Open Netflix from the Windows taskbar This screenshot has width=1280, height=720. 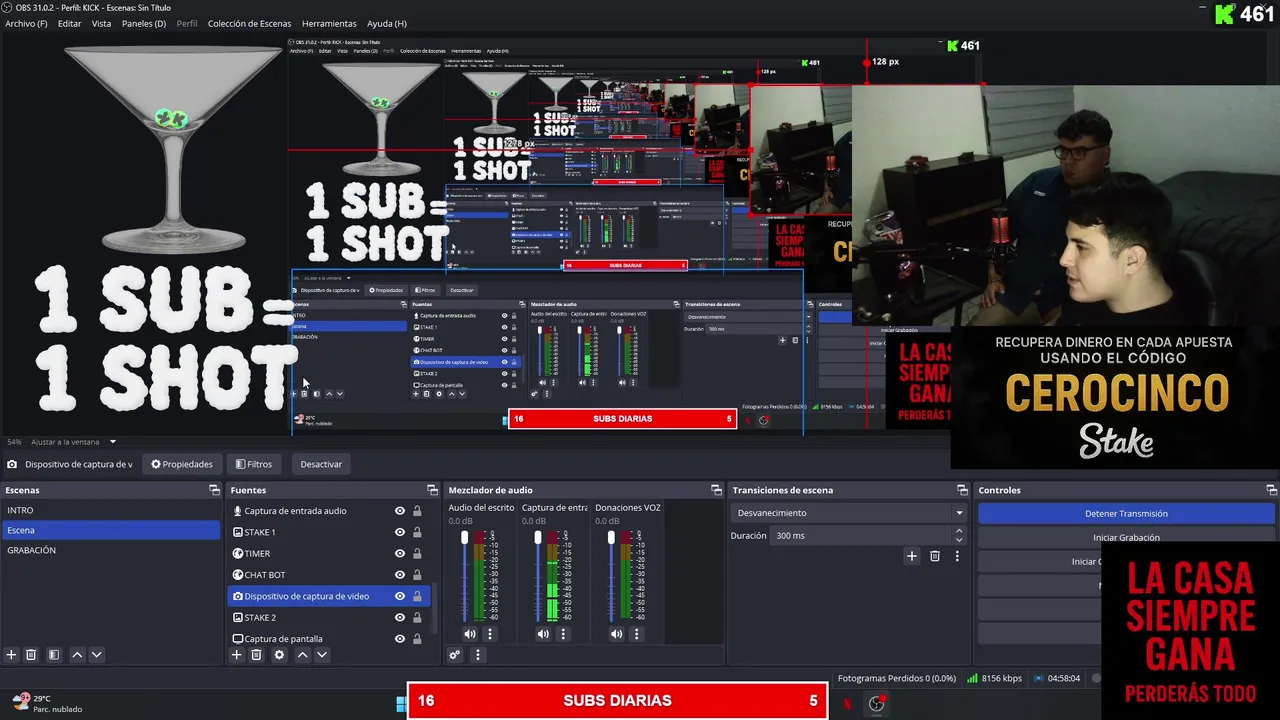847,703
